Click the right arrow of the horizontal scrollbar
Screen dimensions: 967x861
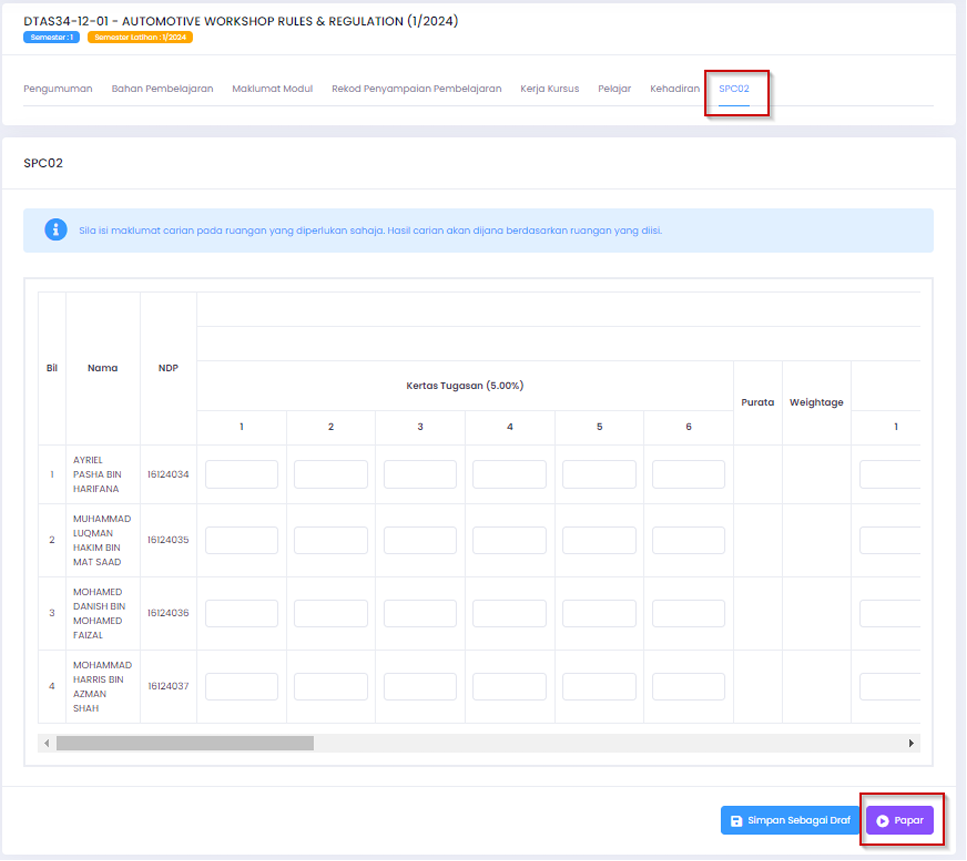(911, 743)
